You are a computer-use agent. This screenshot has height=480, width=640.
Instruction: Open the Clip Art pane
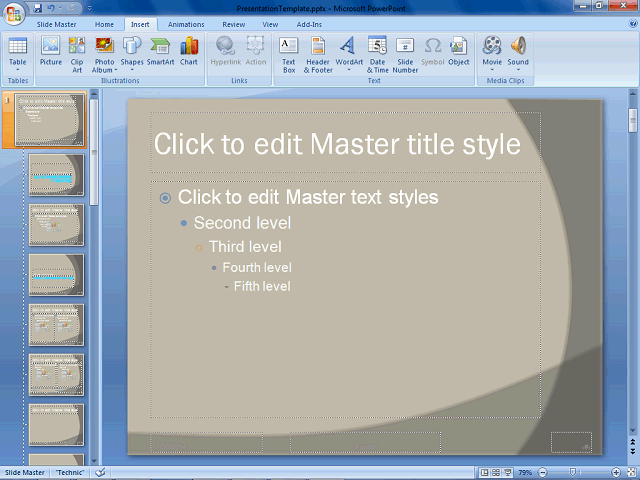[77, 55]
